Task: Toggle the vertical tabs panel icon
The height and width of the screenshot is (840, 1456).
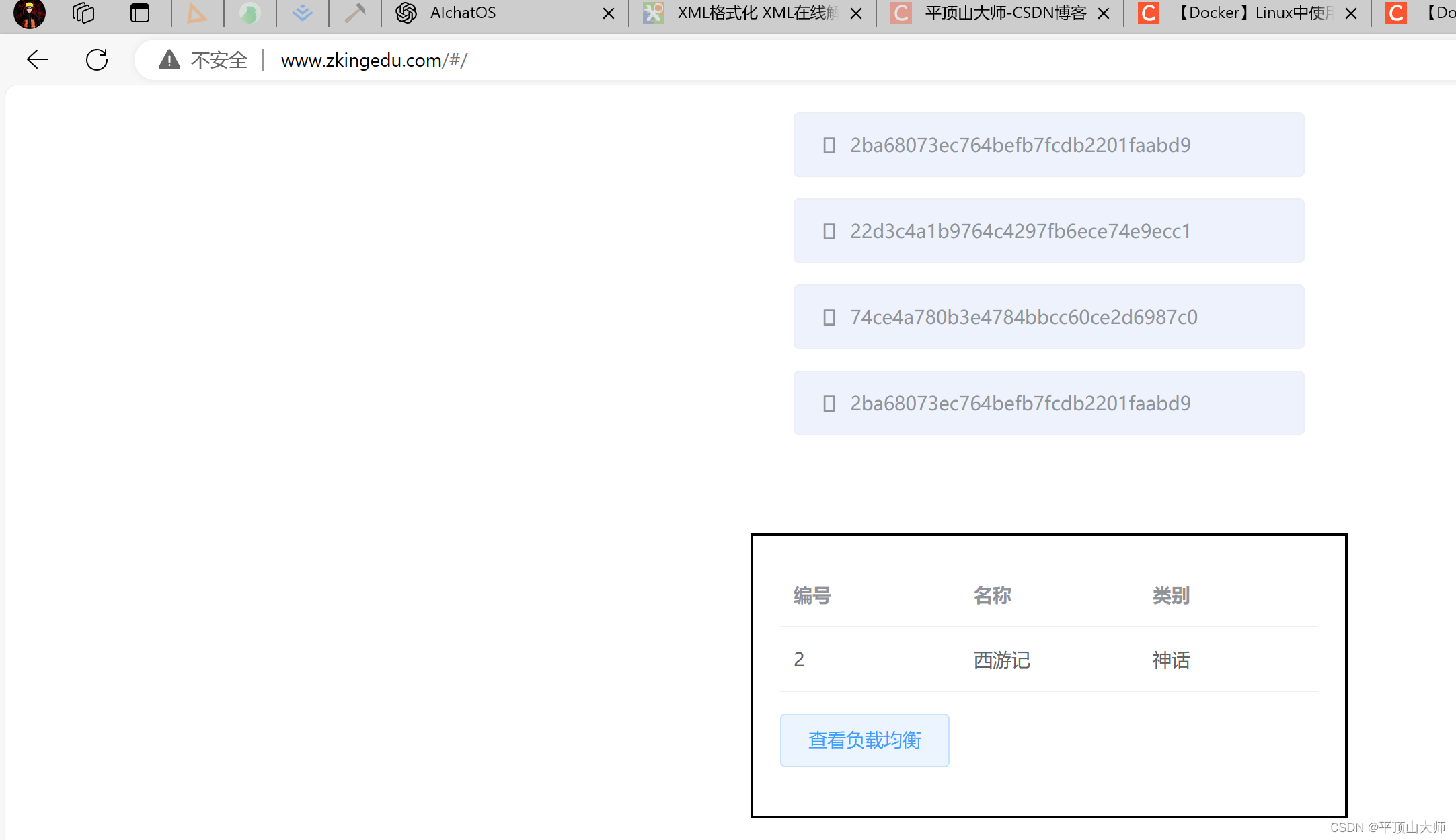Action: coord(140,13)
